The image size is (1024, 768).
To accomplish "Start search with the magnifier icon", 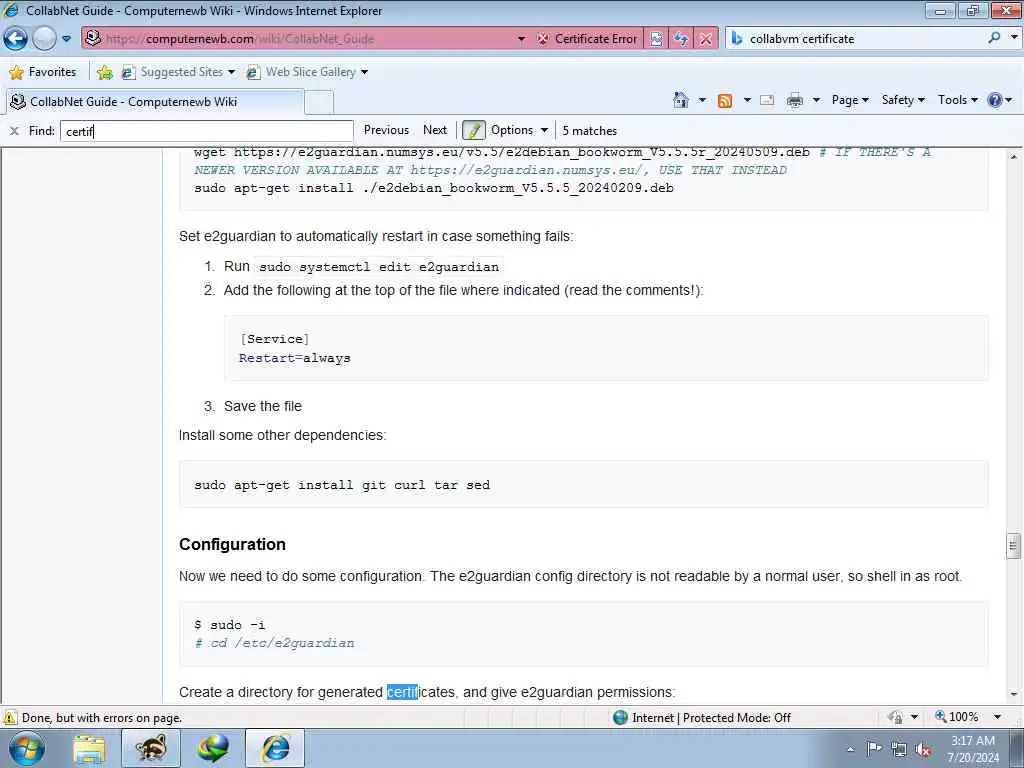I will coord(994,38).
